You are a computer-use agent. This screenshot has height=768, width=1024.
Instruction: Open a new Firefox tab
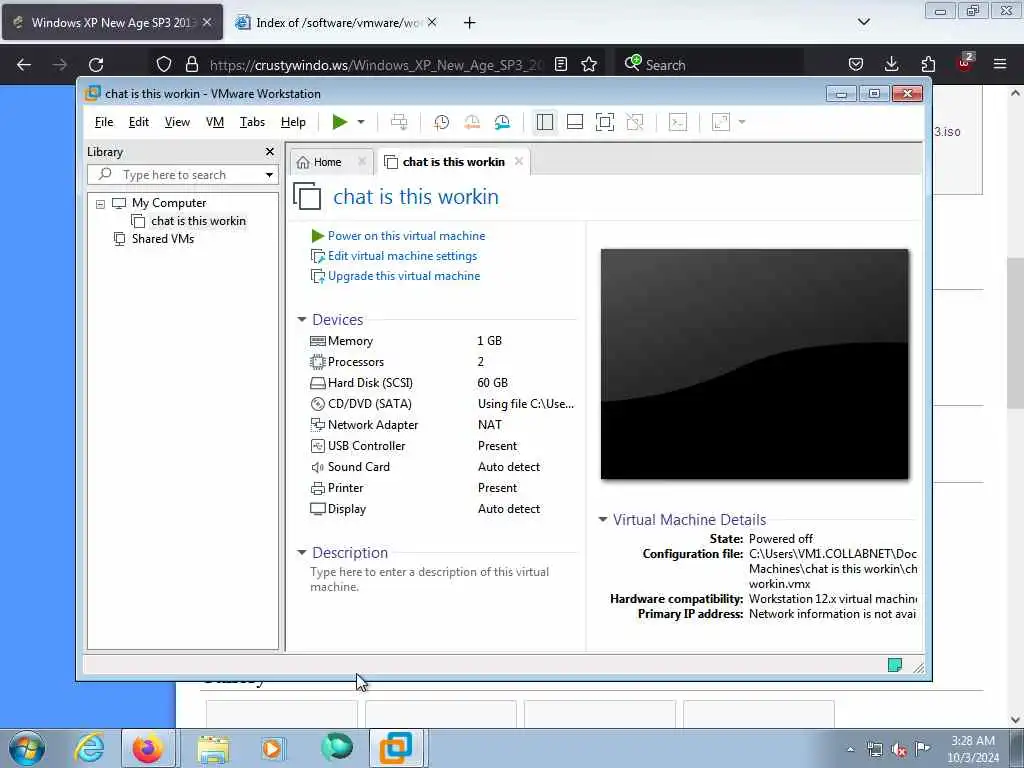pyautogui.click(x=470, y=23)
